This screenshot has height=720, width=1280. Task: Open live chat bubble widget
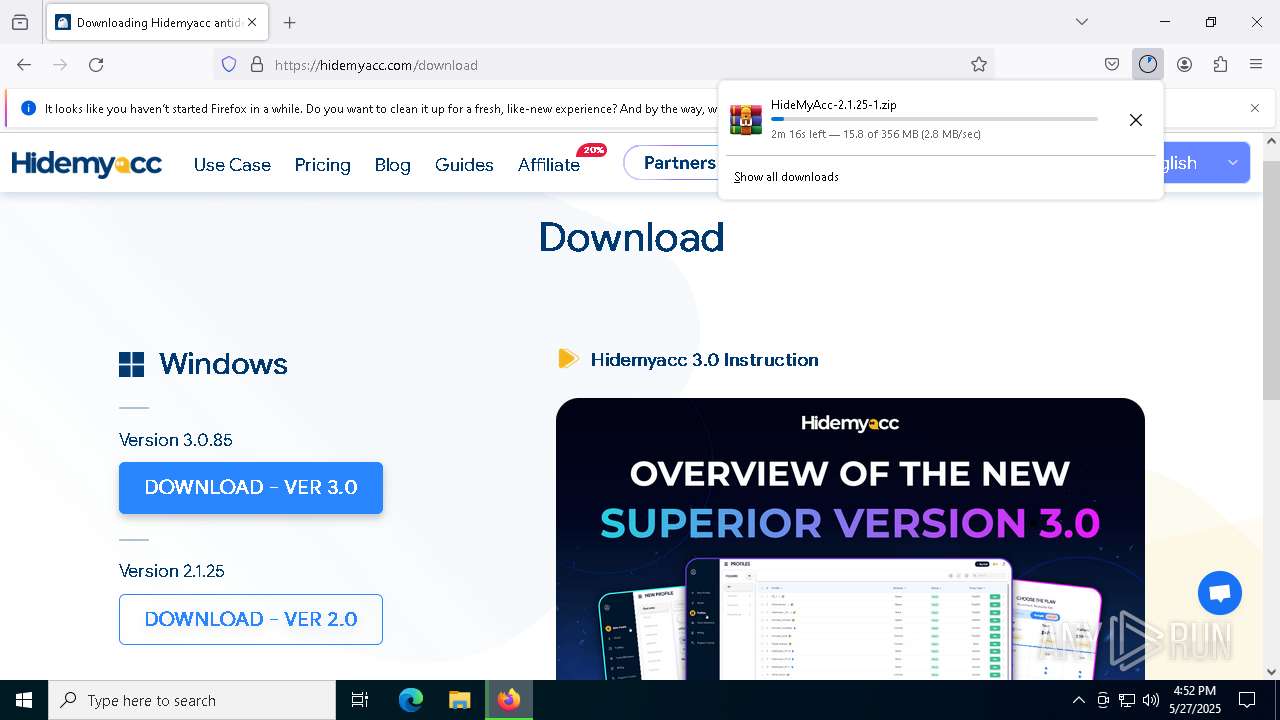[1220, 594]
